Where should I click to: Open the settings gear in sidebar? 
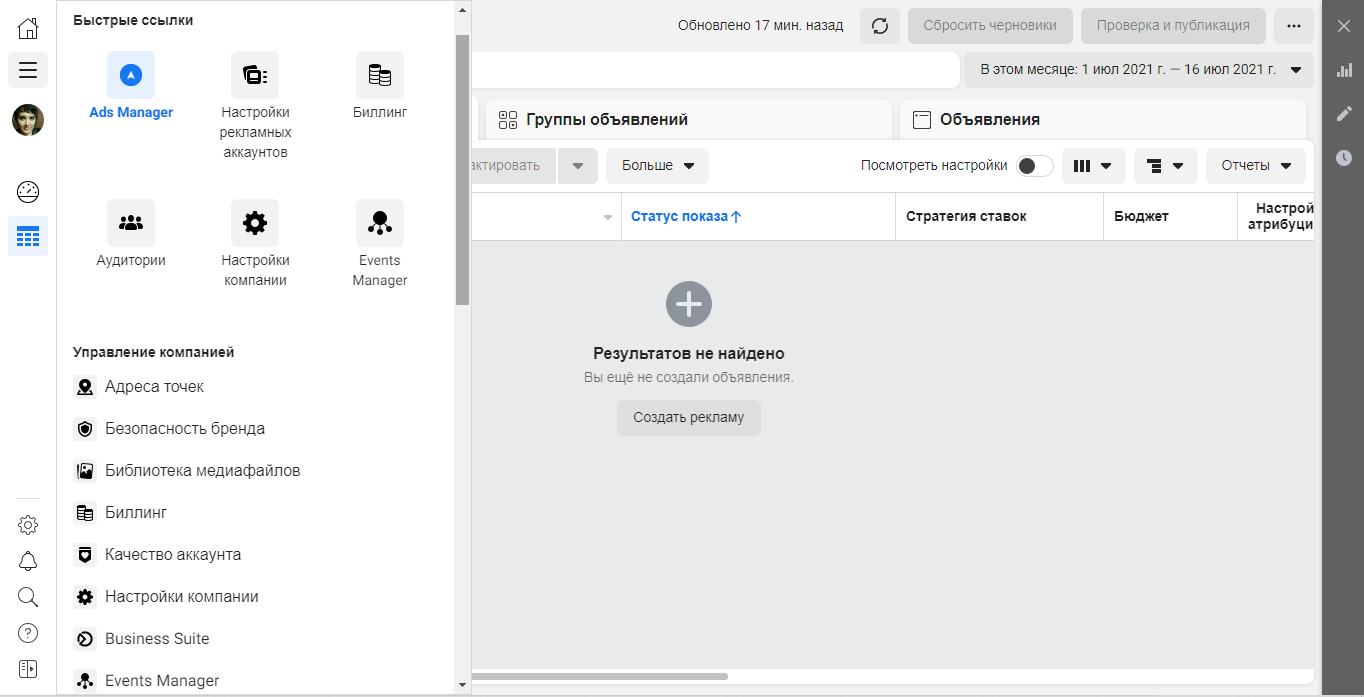pyautogui.click(x=28, y=525)
